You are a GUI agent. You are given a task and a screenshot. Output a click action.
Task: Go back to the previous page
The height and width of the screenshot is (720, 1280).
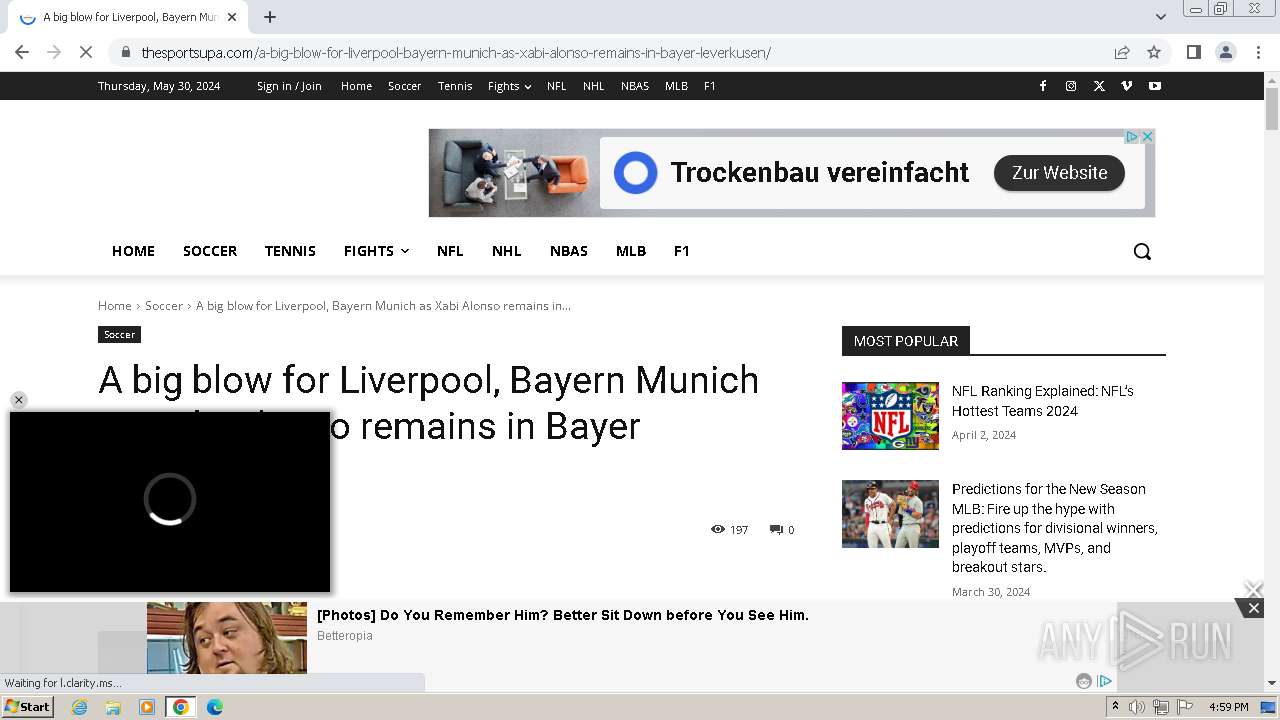(x=22, y=52)
